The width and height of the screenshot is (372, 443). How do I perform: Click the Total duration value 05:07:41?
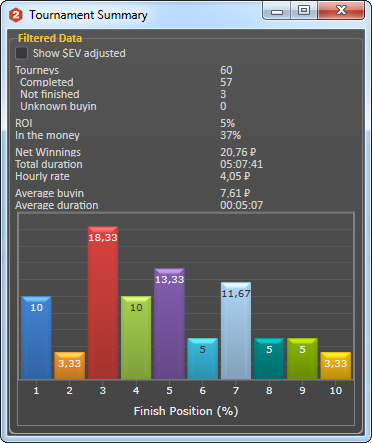(242, 164)
